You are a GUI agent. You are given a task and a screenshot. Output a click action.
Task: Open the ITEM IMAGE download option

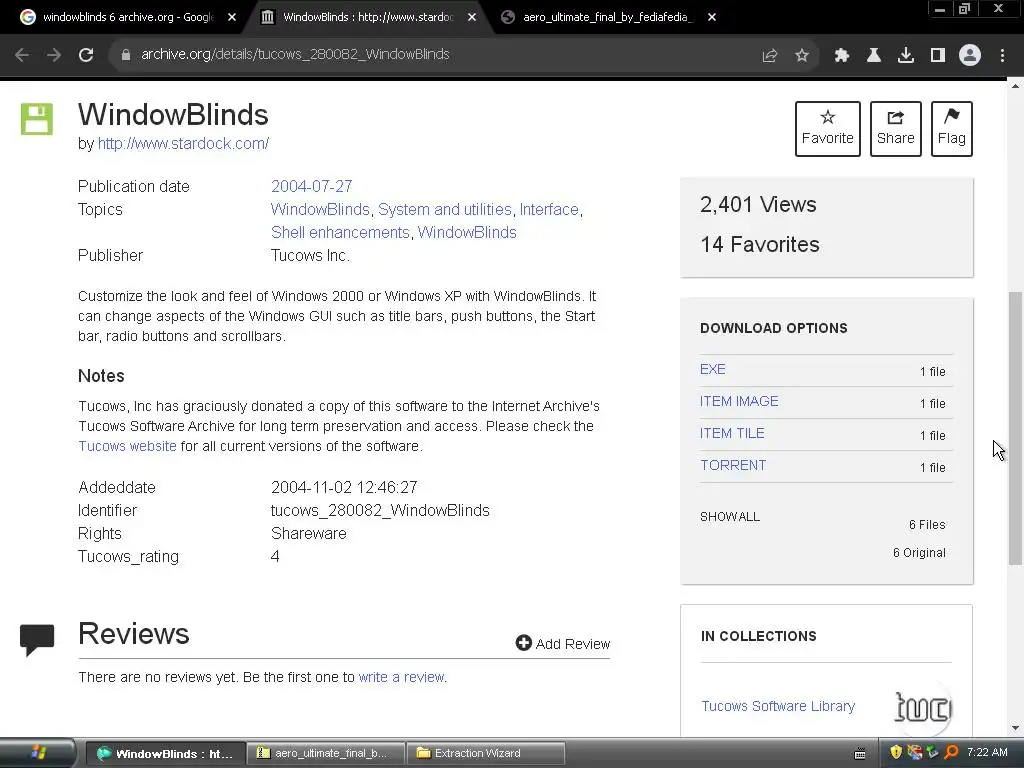pyautogui.click(x=739, y=401)
